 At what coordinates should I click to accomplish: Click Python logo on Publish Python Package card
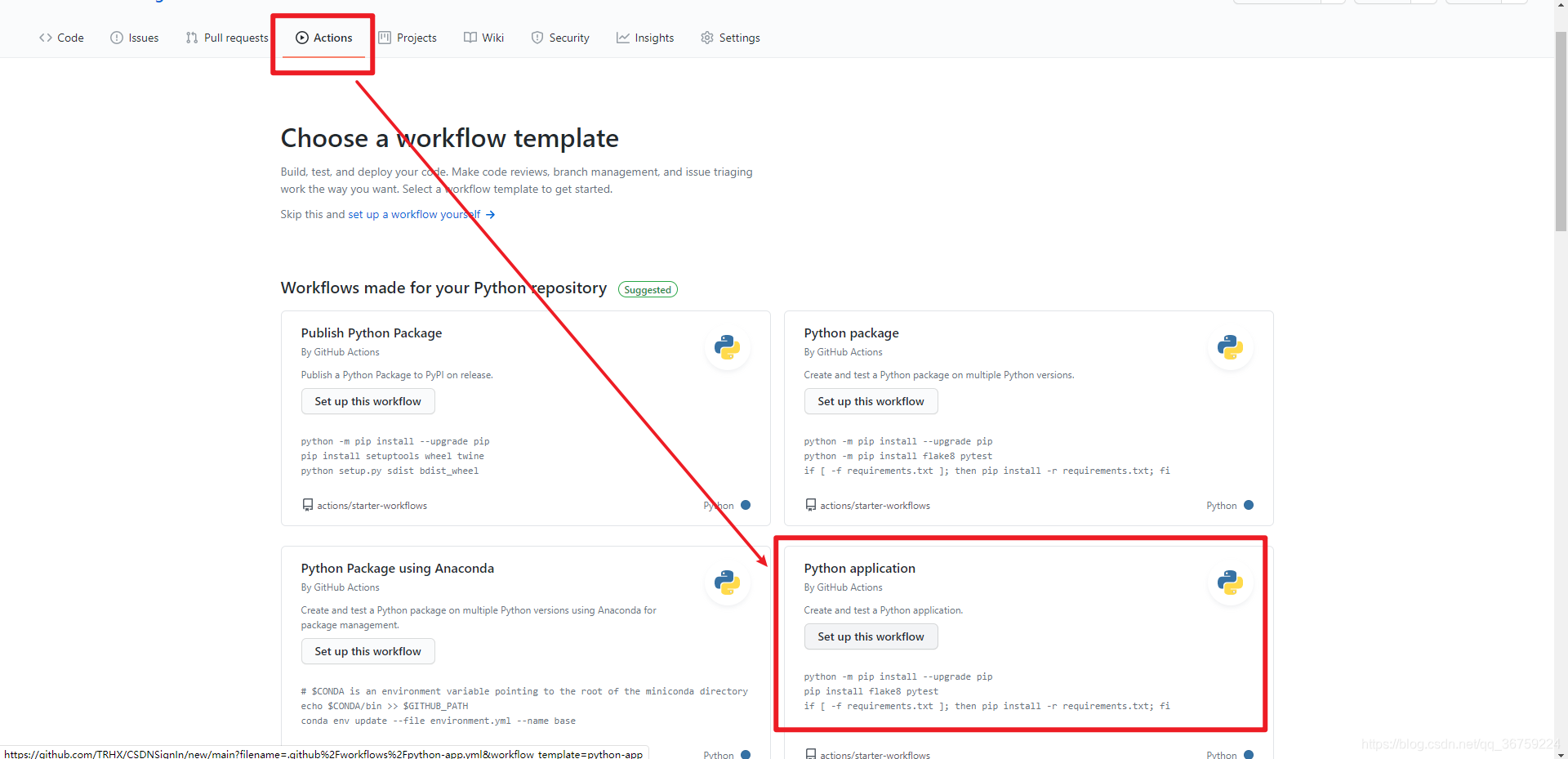tap(727, 347)
